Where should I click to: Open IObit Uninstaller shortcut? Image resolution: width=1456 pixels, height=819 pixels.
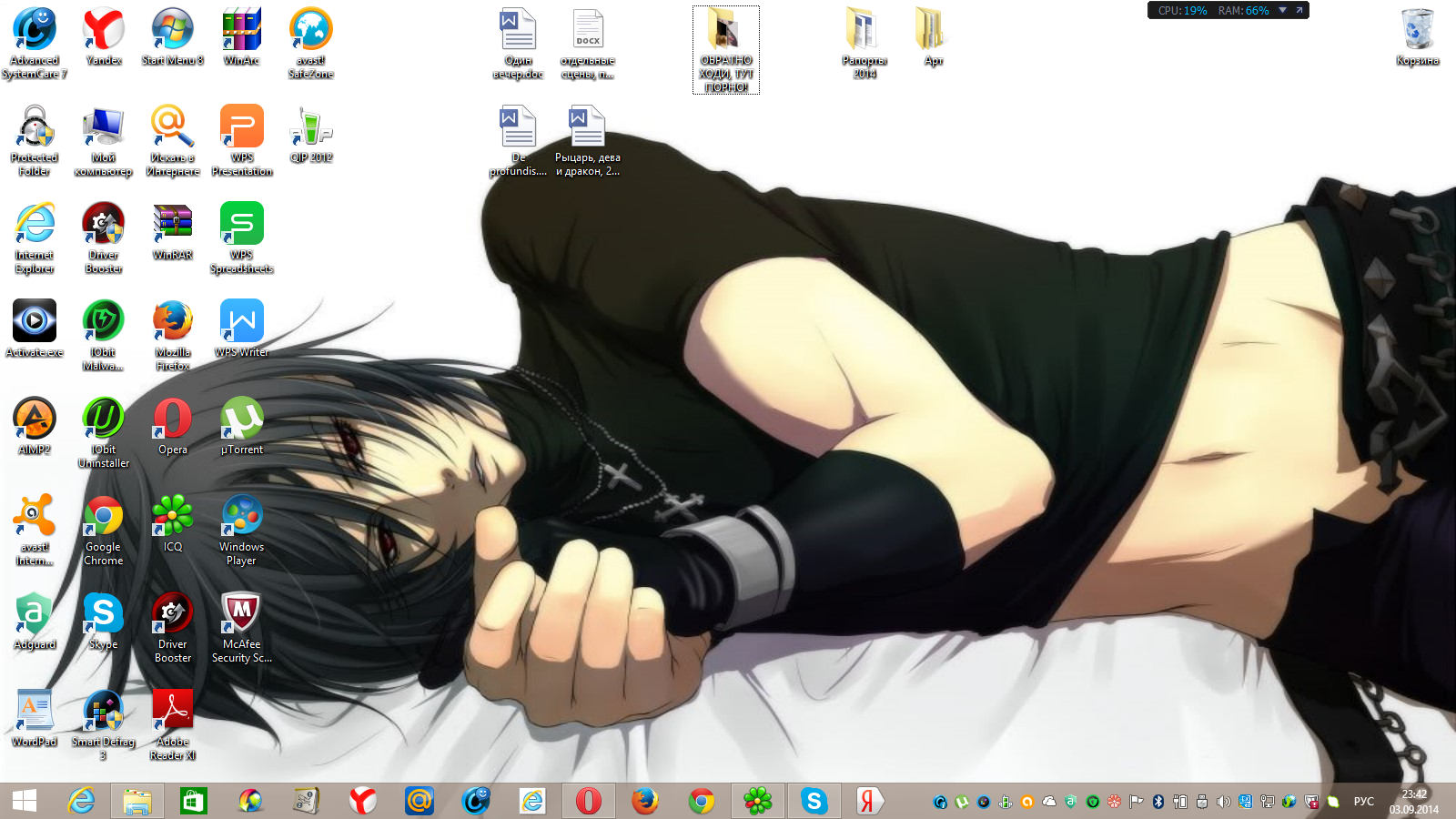pyautogui.click(x=104, y=432)
